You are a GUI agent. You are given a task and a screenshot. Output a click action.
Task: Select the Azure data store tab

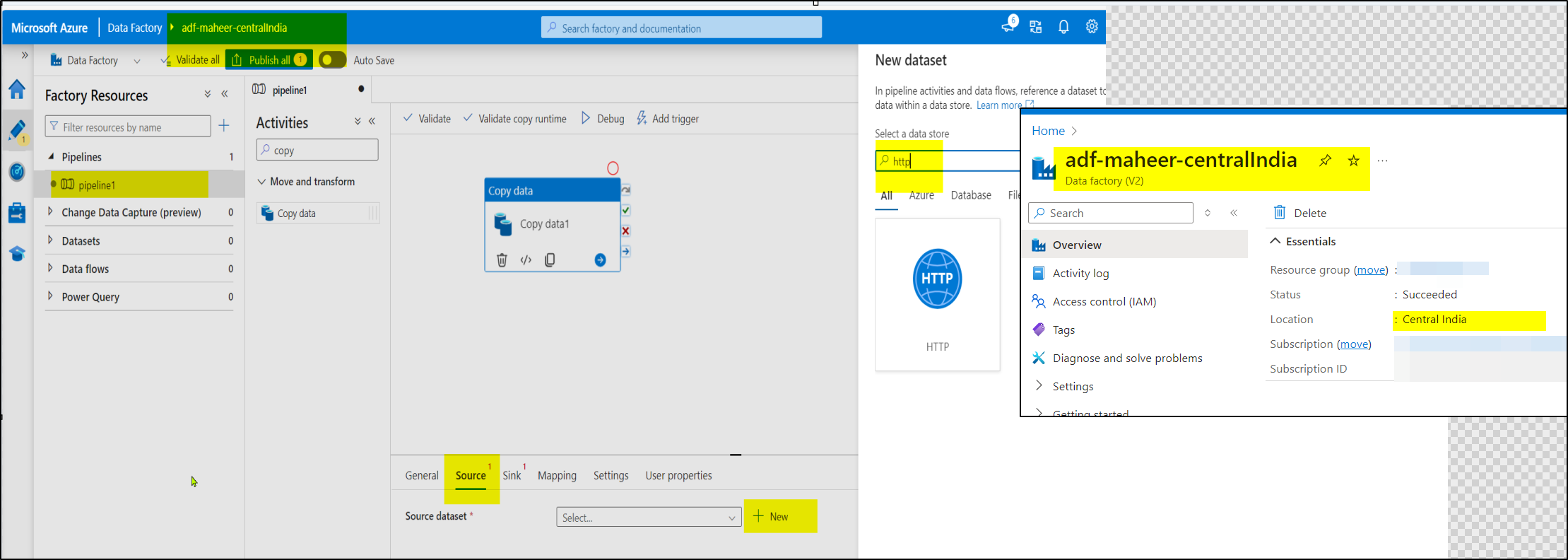point(921,195)
